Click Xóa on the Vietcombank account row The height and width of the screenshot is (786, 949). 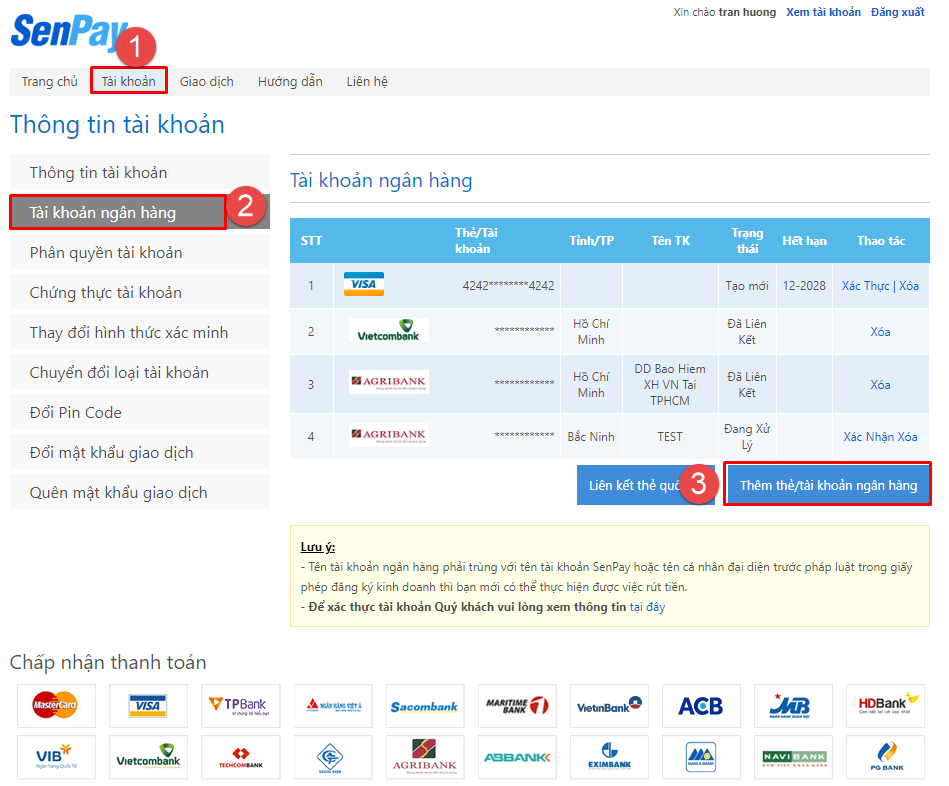pyautogui.click(x=880, y=331)
